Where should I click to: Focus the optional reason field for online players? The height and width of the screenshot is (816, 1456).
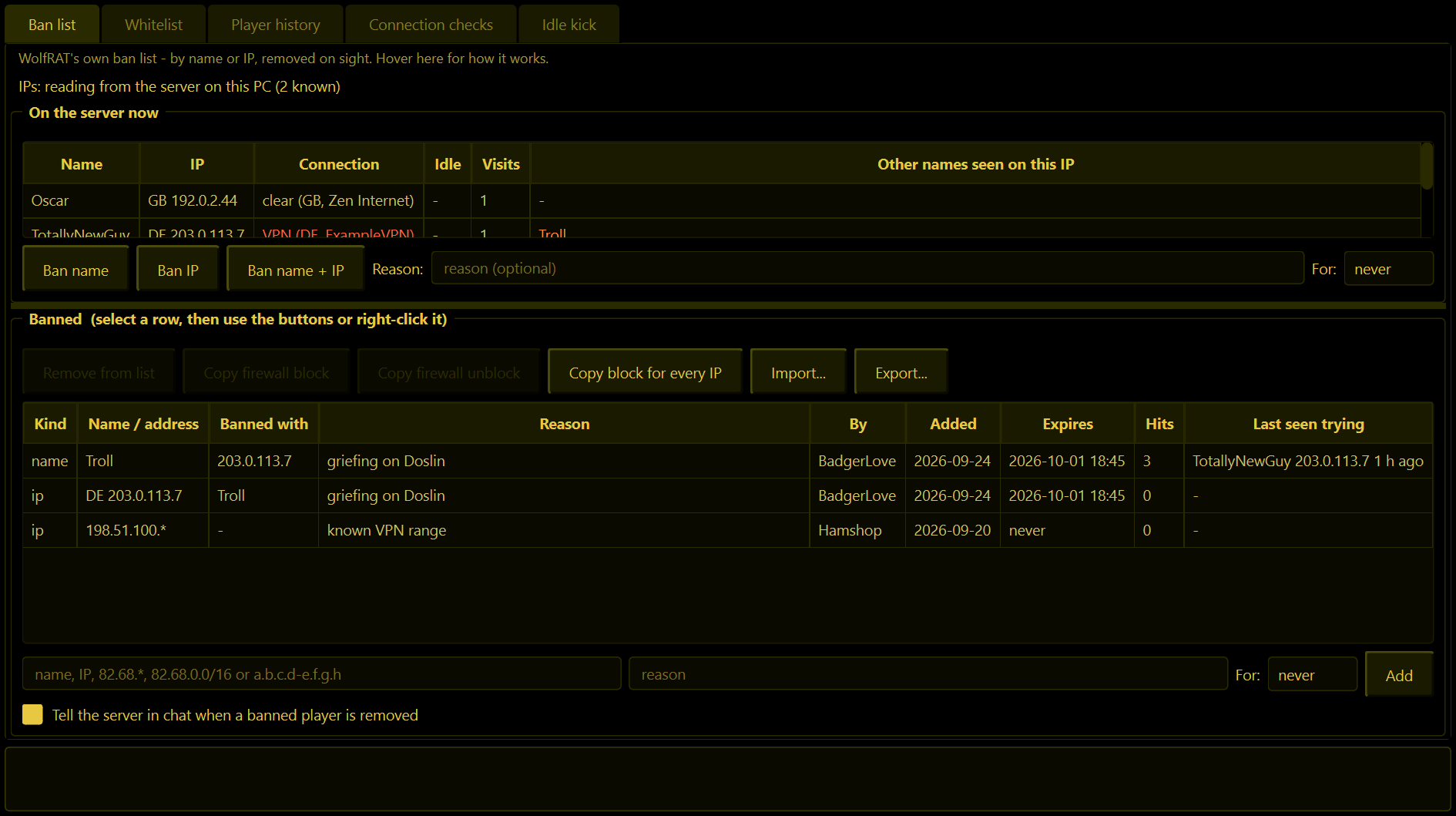(867, 268)
